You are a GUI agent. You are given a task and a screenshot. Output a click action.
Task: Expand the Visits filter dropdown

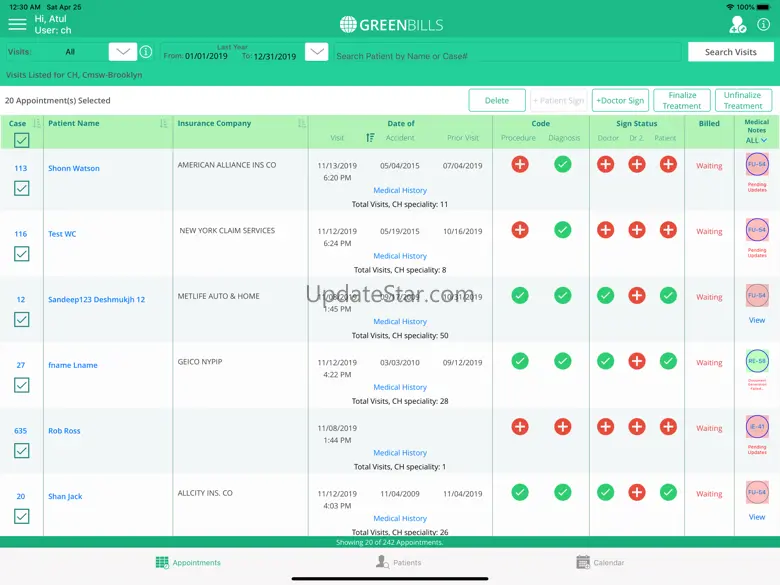[x=123, y=52]
